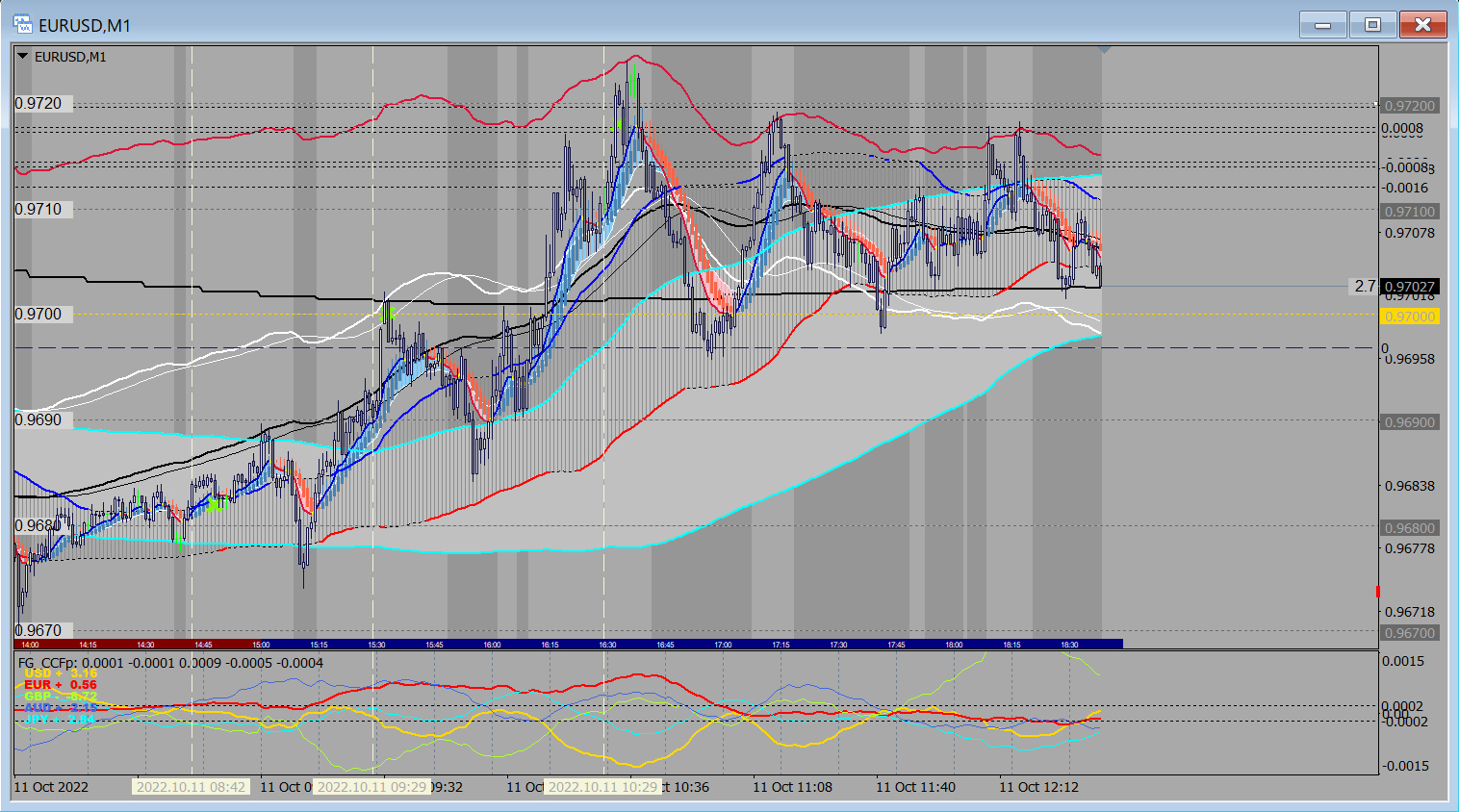Click the green arrow signal near 0.9700 level
Screen dimensions: 1459x812
pyautogui.click(x=392, y=313)
